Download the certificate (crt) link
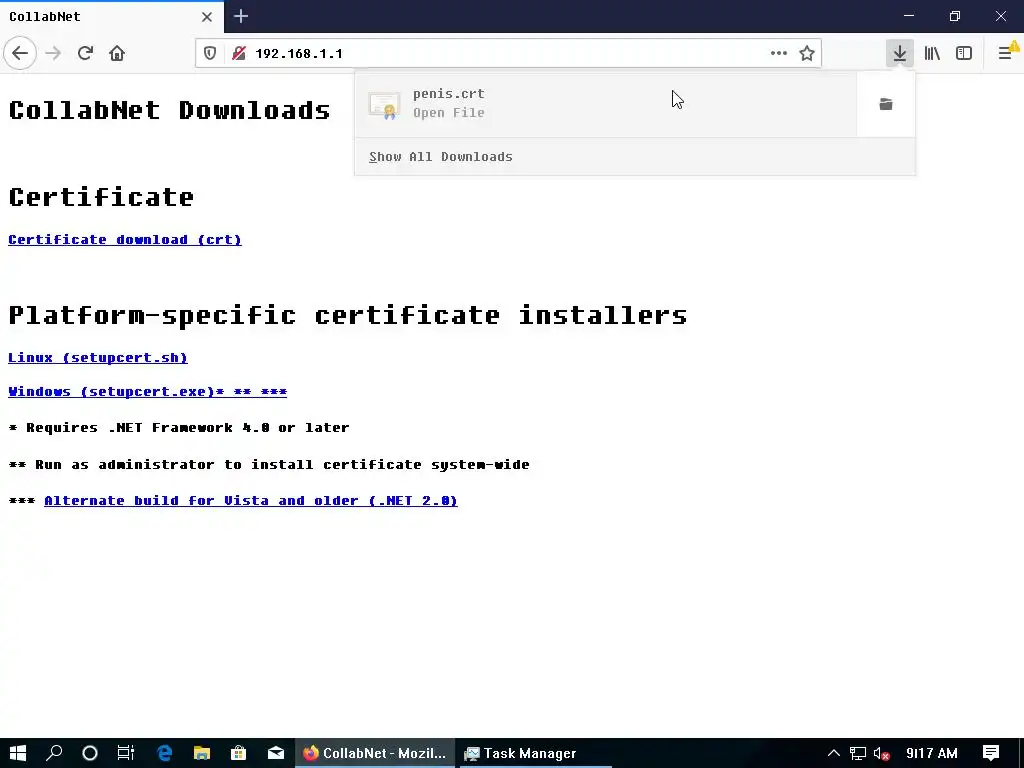 click(125, 240)
